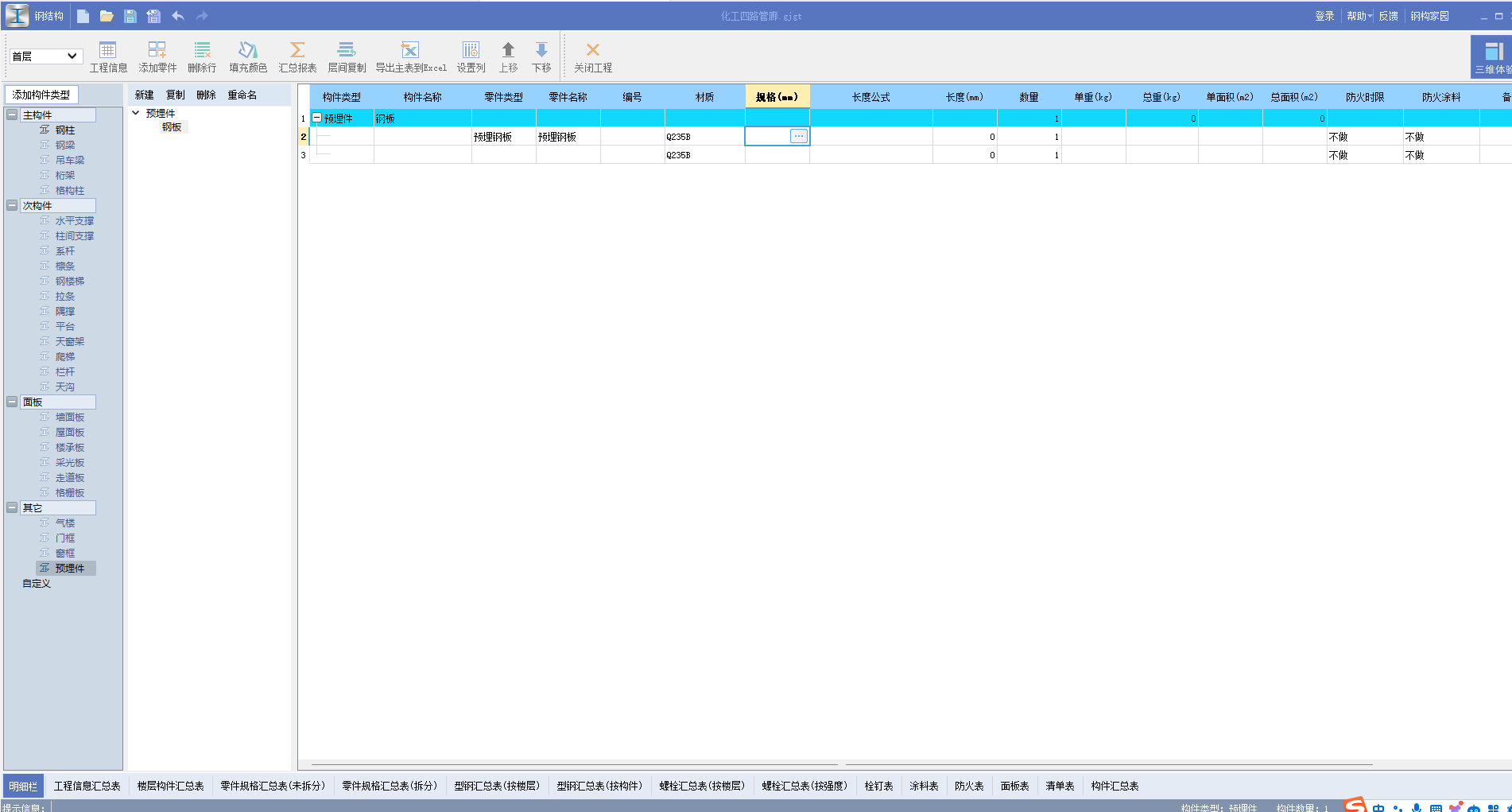Click Q235B material cell in row 2
This screenshot has height=812, width=1512.
[704, 137]
